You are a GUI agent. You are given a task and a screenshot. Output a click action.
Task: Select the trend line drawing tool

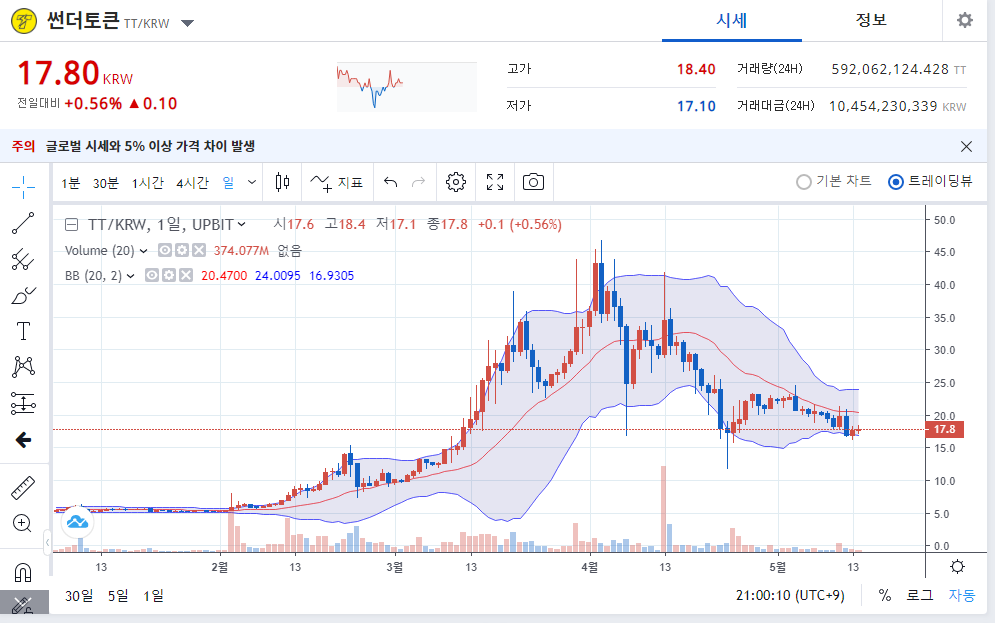pyautogui.click(x=23, y=223)
